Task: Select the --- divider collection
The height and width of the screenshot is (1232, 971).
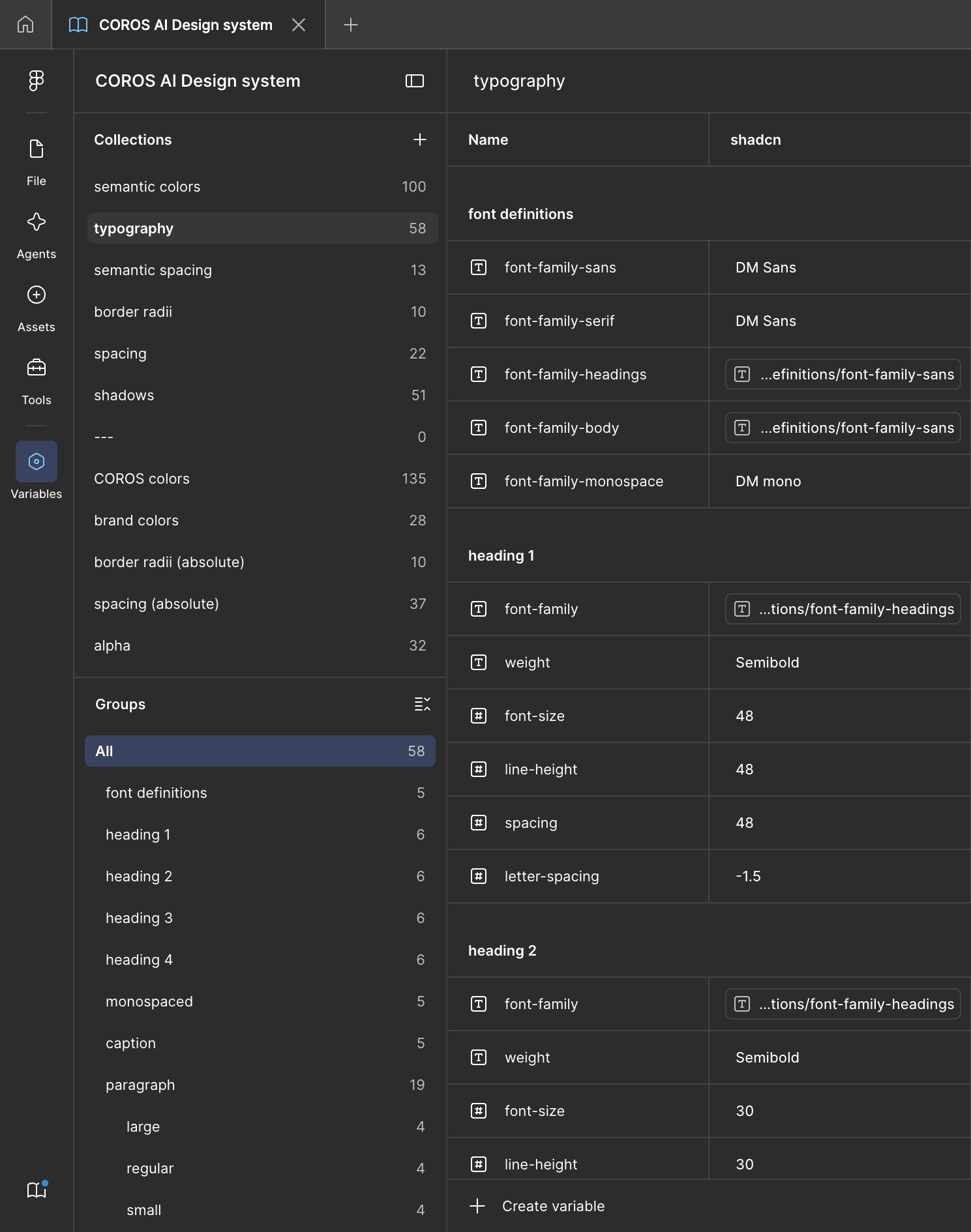Action: (x=262, y=437)
